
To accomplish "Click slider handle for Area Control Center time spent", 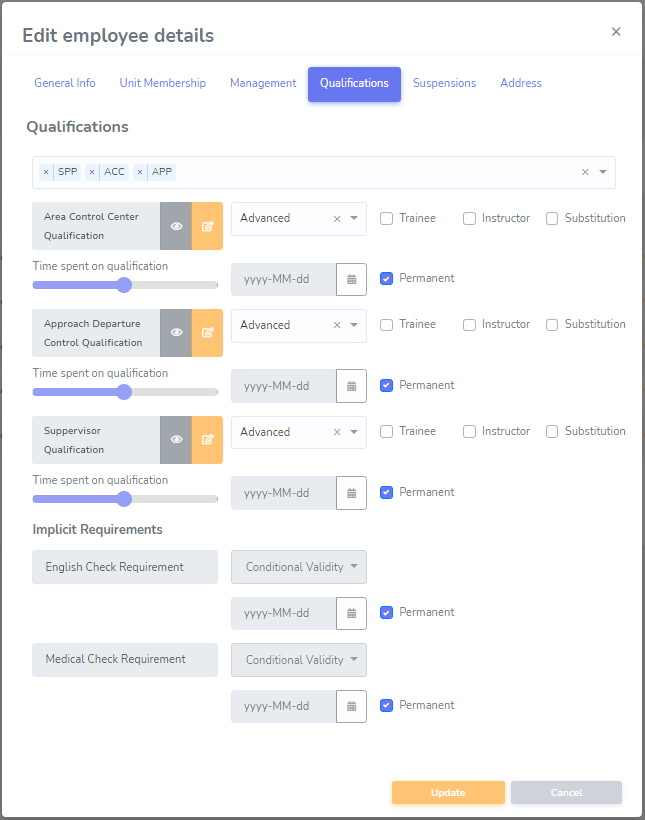I will pos(124,285).
